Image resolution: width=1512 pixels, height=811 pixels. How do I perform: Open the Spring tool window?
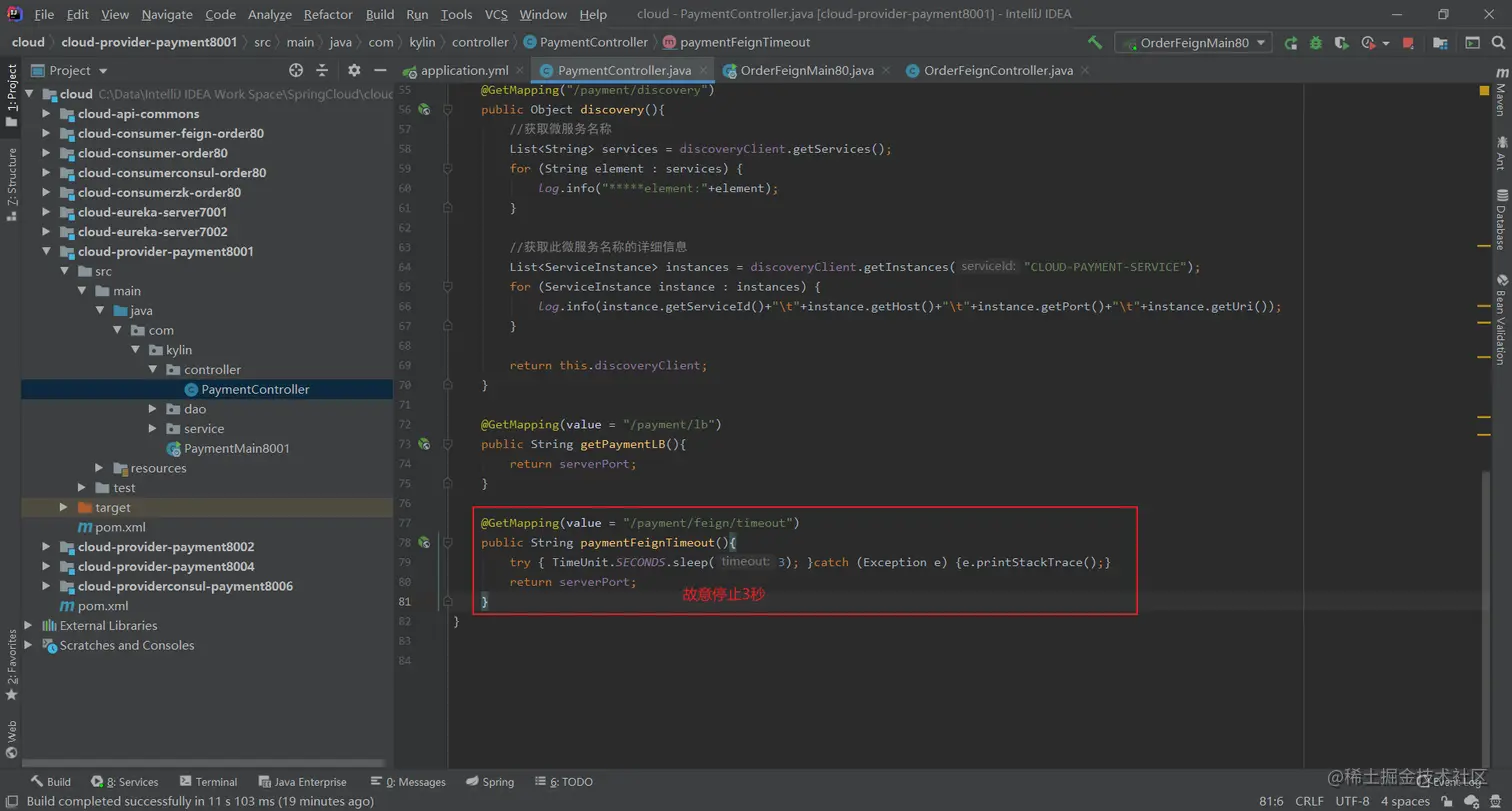(x=489, y=782)
